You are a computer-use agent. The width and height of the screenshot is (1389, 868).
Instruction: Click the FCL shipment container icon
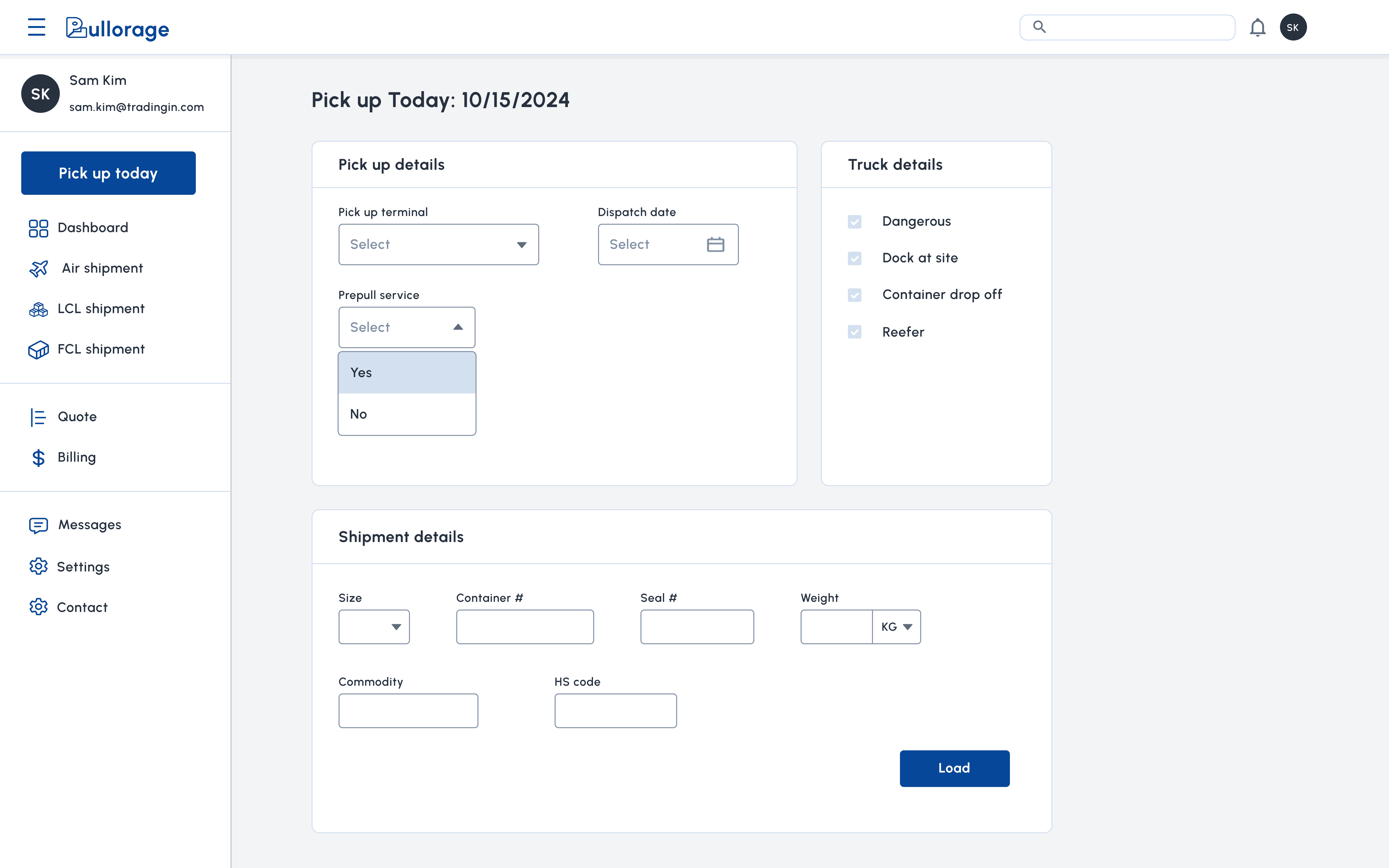(x=38, y=350)
